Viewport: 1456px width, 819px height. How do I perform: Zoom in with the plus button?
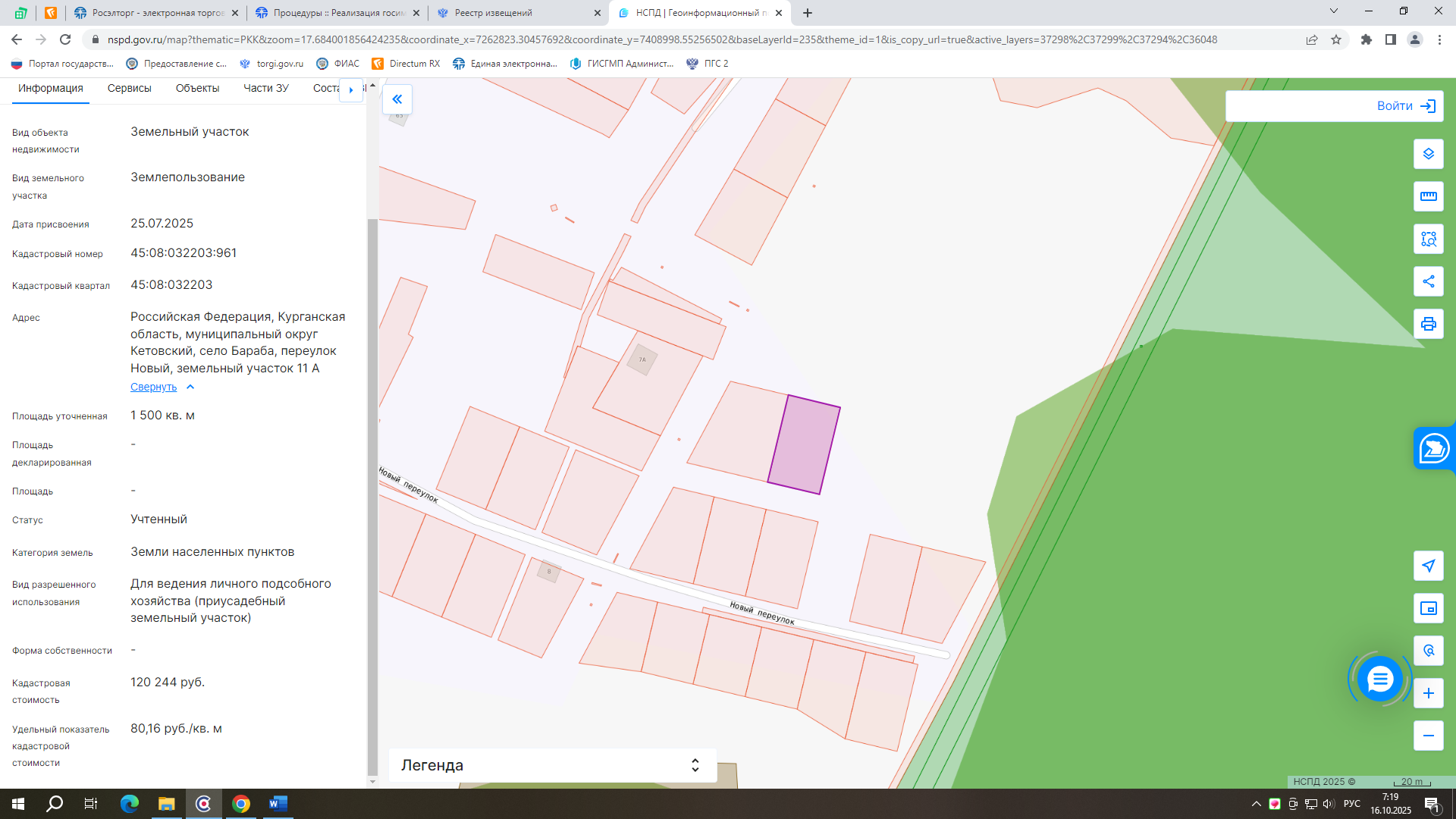point(1428,693)
